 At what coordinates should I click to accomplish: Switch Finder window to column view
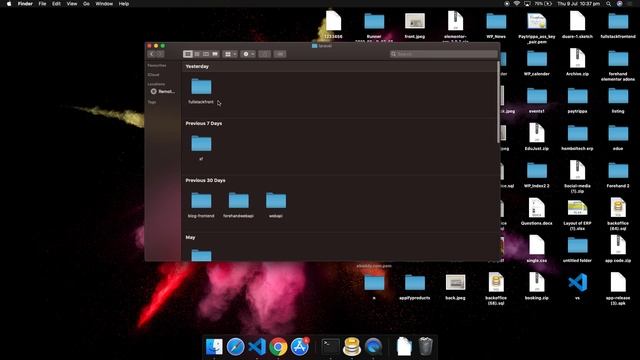206,54
